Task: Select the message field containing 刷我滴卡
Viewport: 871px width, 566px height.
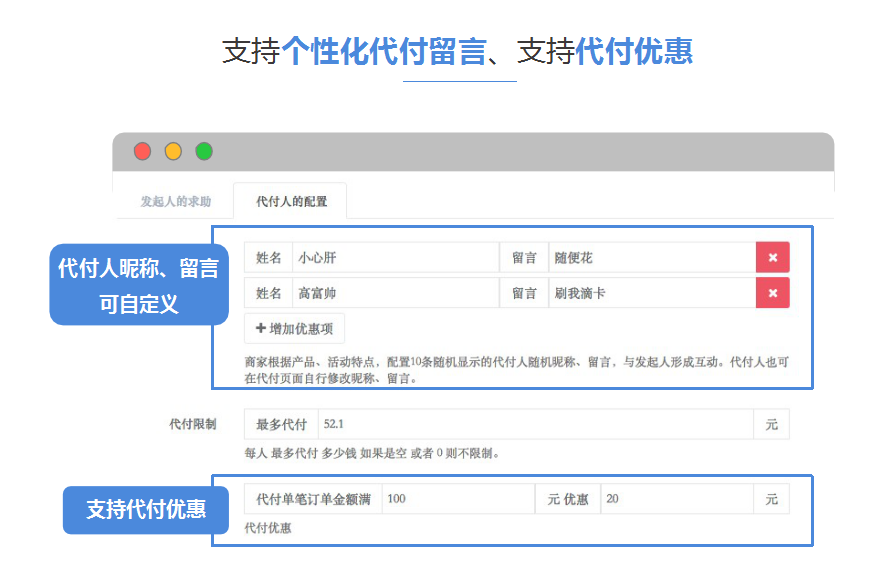Action: point(651,293)
